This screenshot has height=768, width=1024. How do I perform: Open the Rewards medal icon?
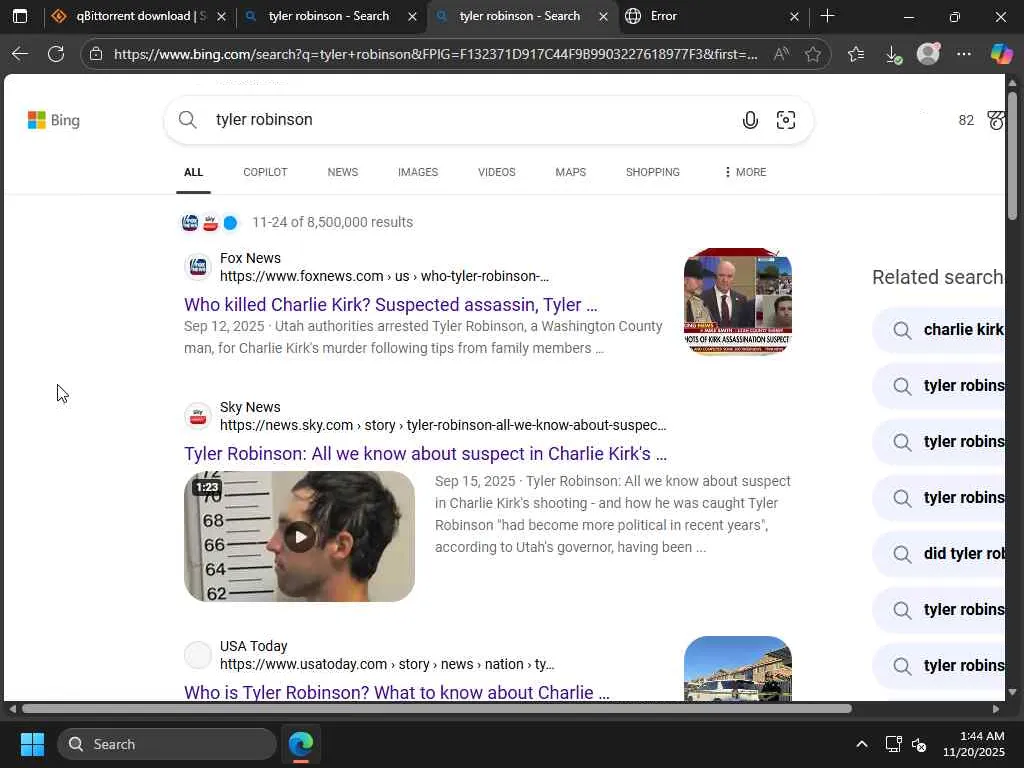pos(996,120)
